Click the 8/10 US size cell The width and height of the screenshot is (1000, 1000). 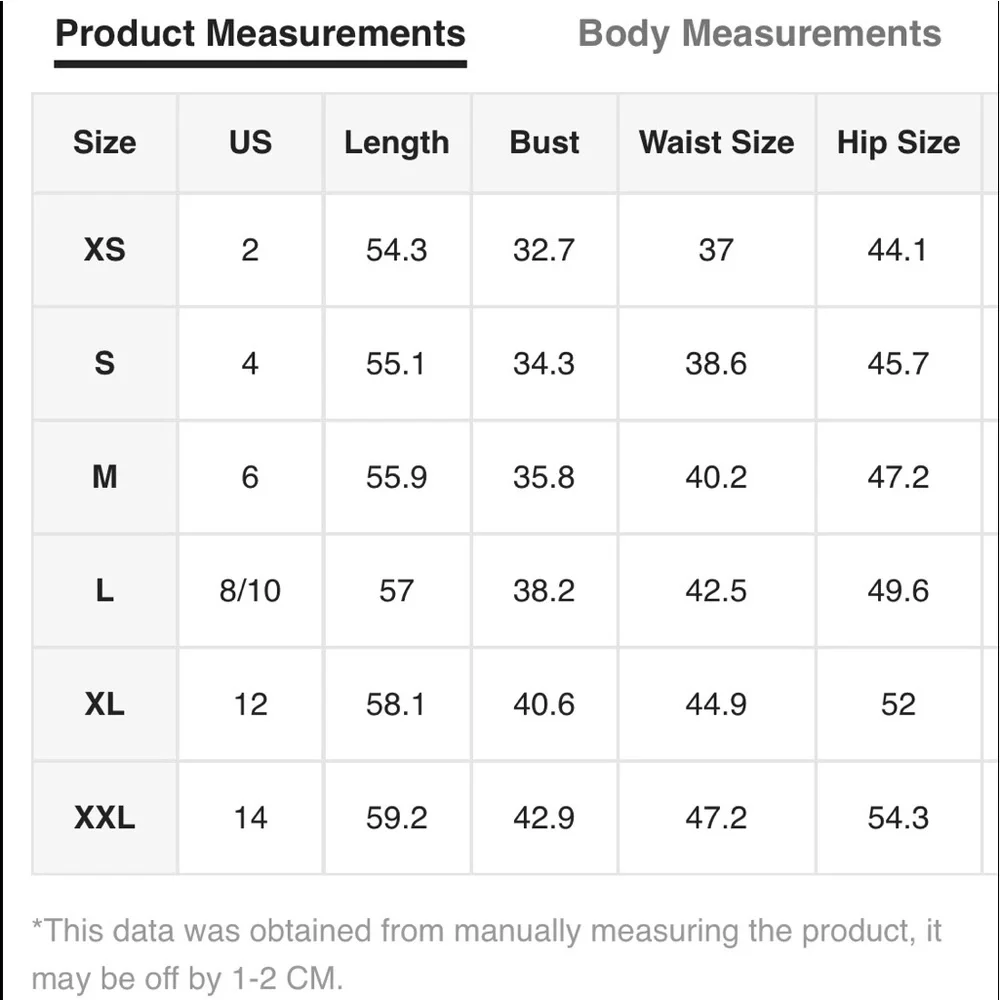pos(250,591)
